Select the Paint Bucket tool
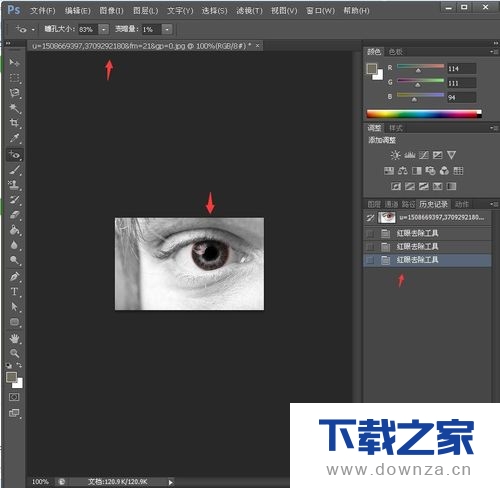The height and width of the screenshot is (488, 500). (x=14, y=230)
